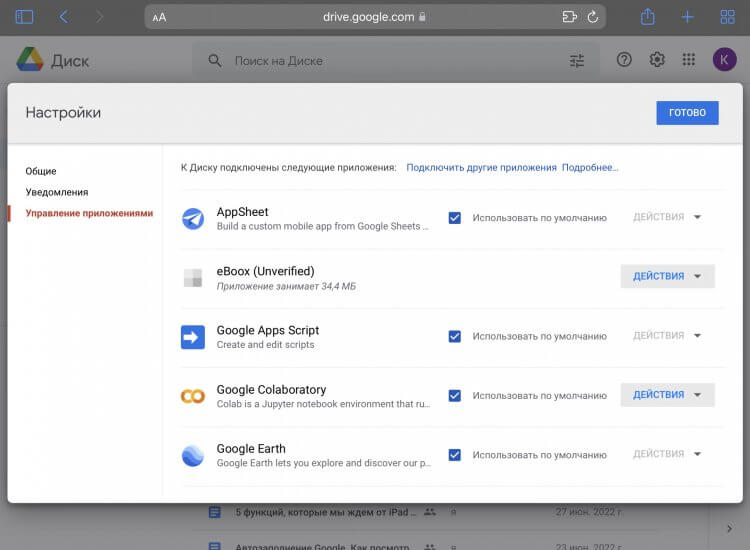Click 'Приложение занимает 34,4 МБ' text
Screen dimensions: 750x550
[x=286, y=286]
